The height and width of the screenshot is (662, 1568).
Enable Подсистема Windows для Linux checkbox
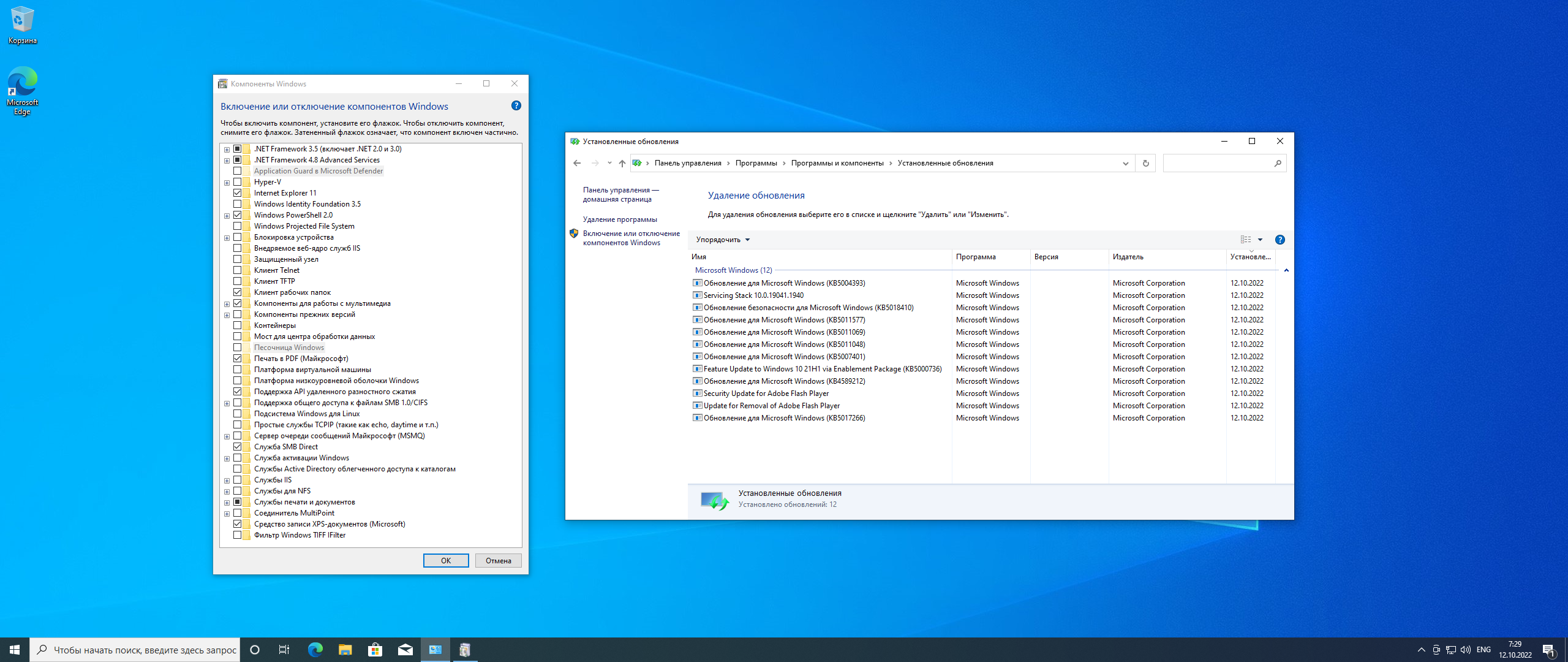click(237, 414)
